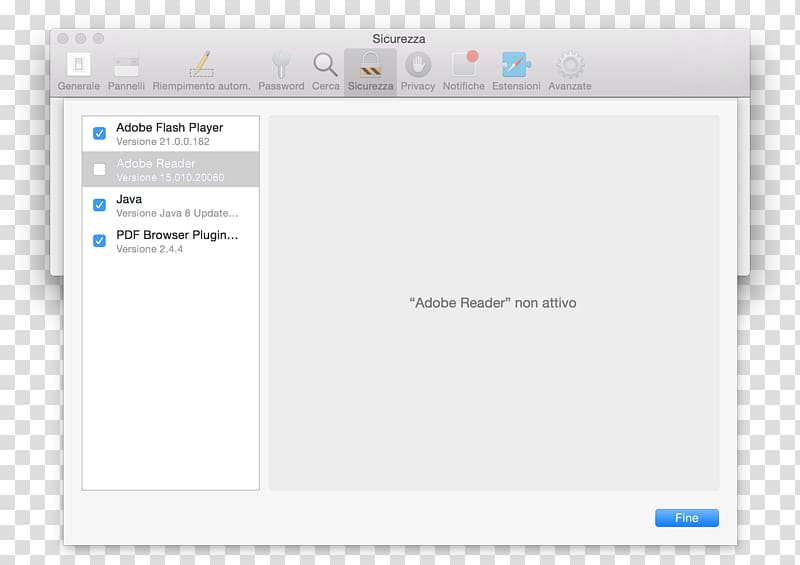Uncheck the PDF Browser Plugin checkbox

(99, 241)
